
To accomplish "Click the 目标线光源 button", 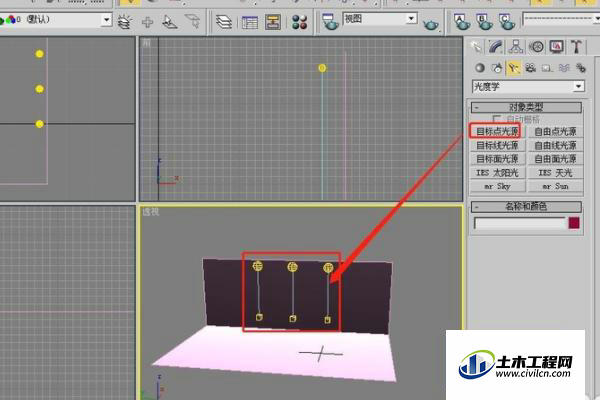I will [497, 145].
